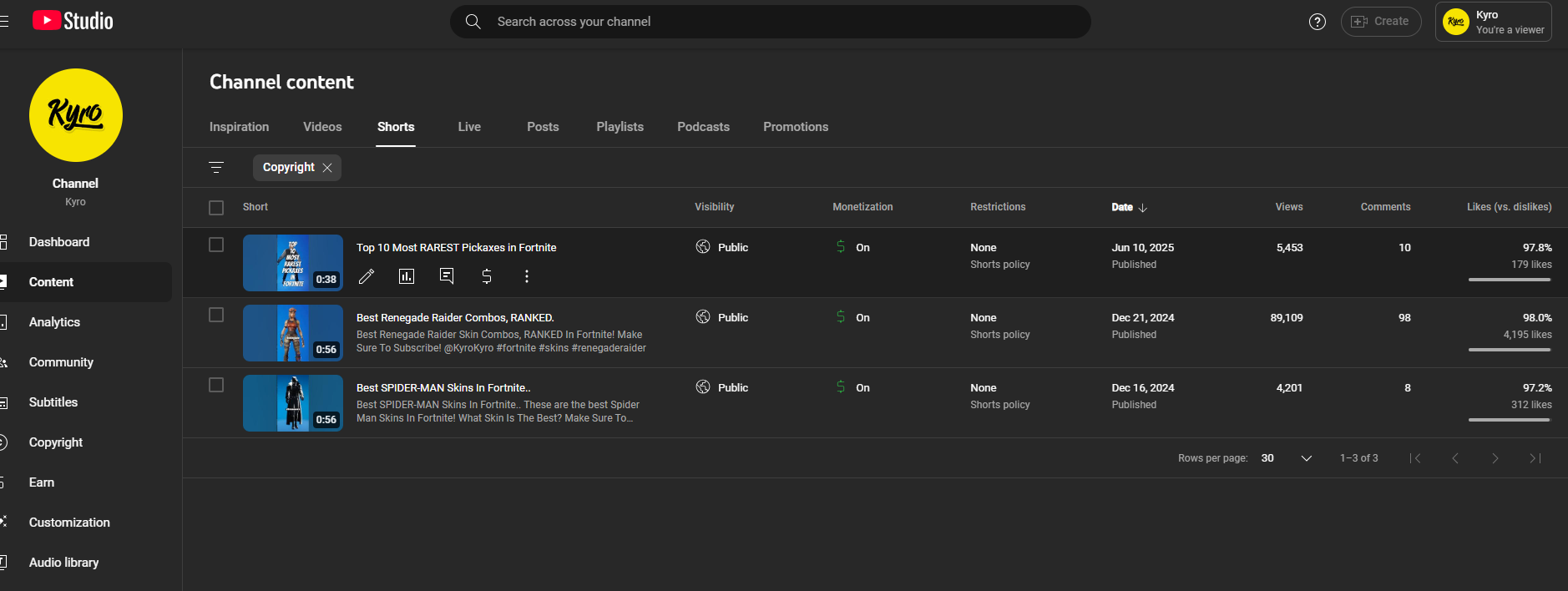Viewport: 1568px width, 591px height.
Task: Open Analytics in the sidebar
Action: (x=86, y=322)
